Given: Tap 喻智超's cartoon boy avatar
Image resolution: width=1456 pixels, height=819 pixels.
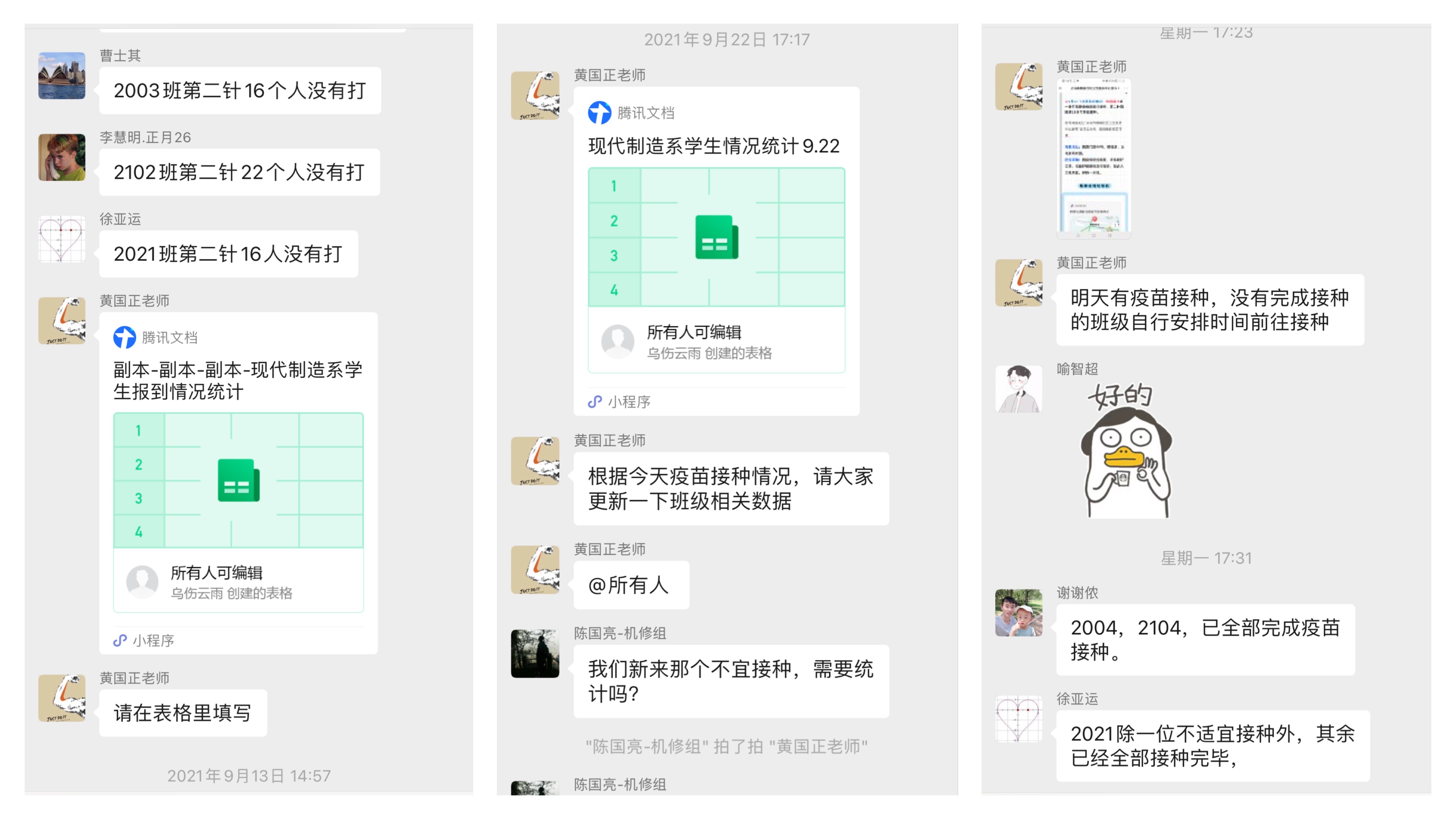Looking at the screenshot, I should point(1019,389).
